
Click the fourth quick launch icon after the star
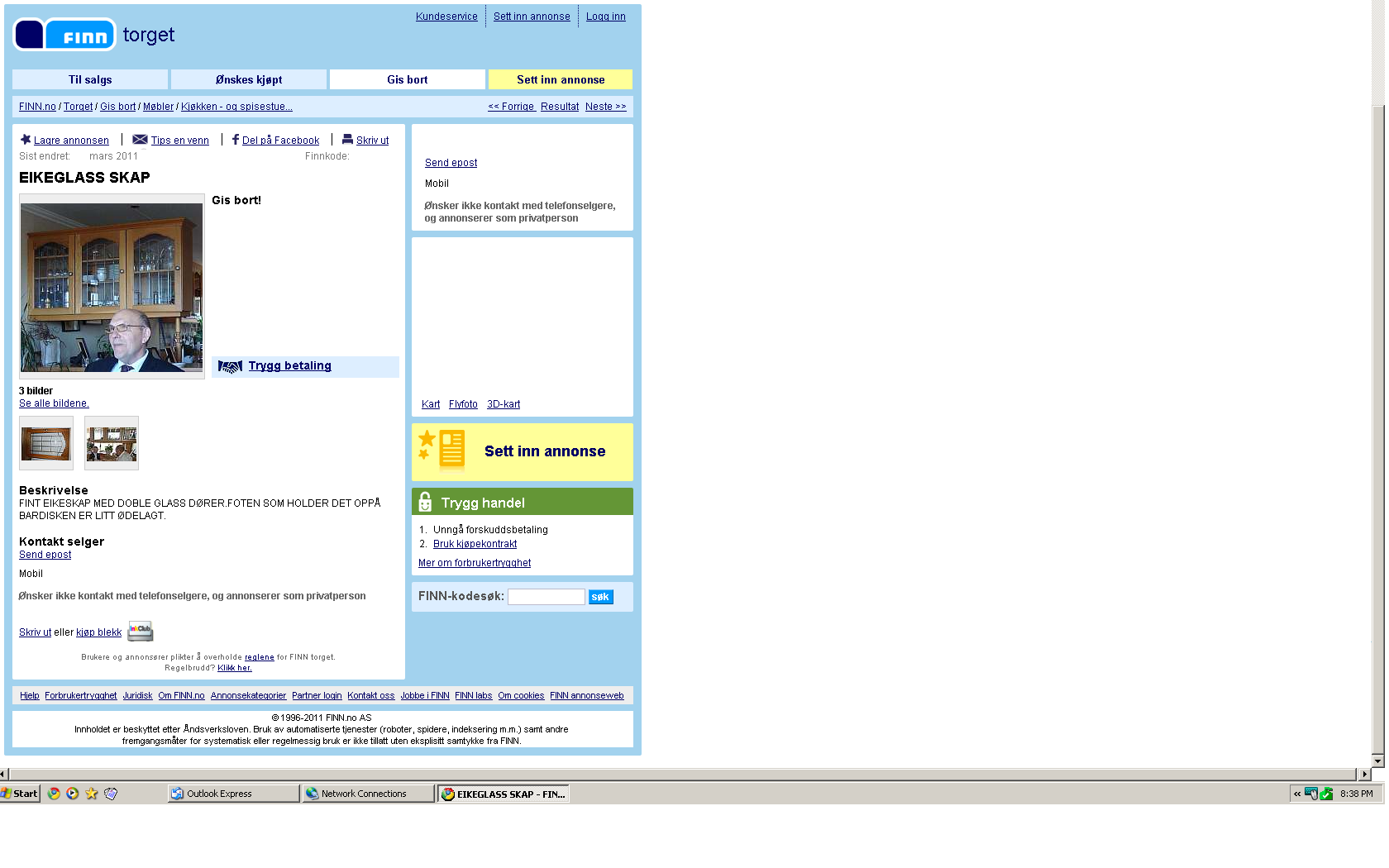point(111,794)
